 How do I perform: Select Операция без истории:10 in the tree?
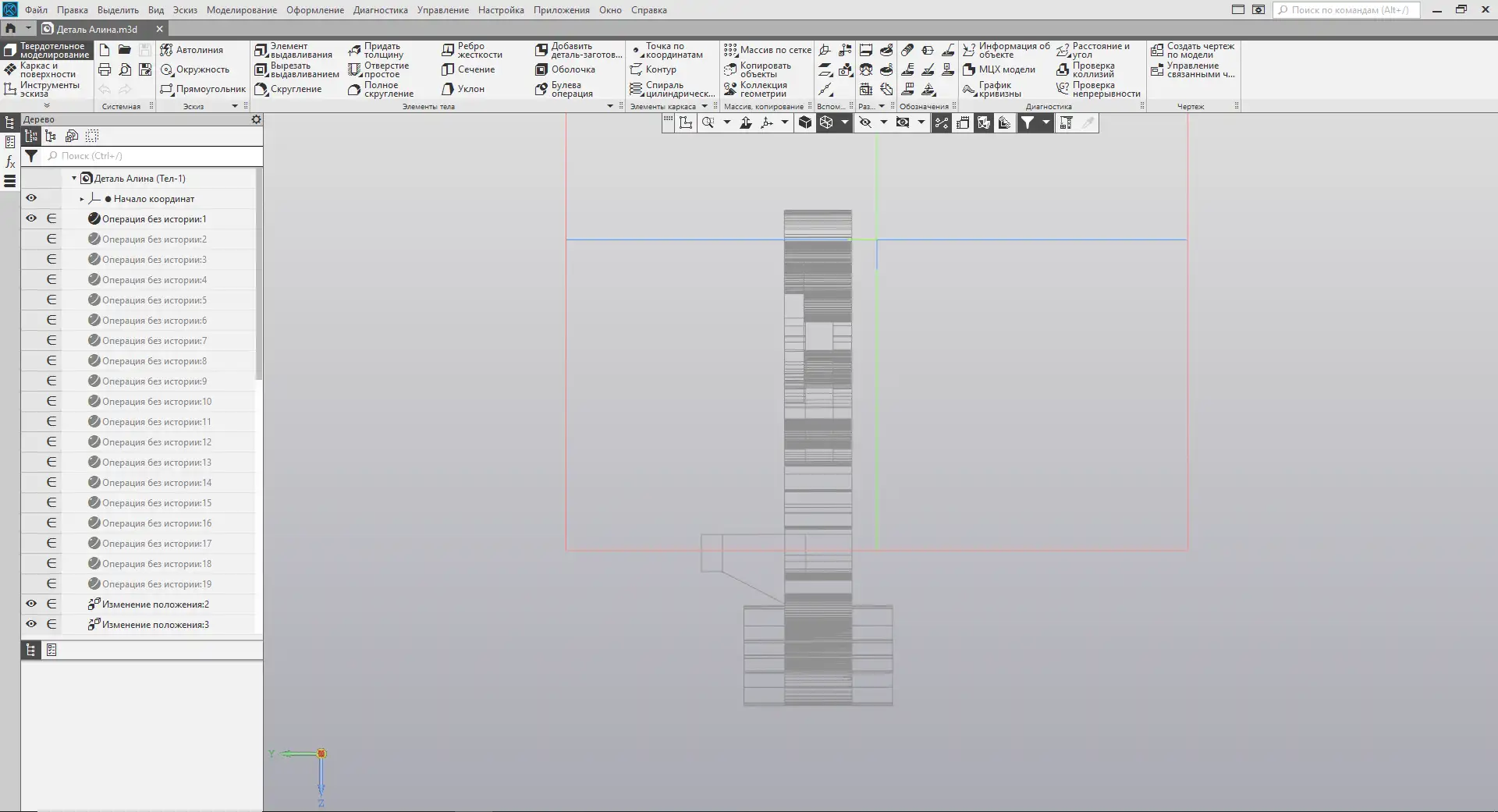tap(156, 401)
